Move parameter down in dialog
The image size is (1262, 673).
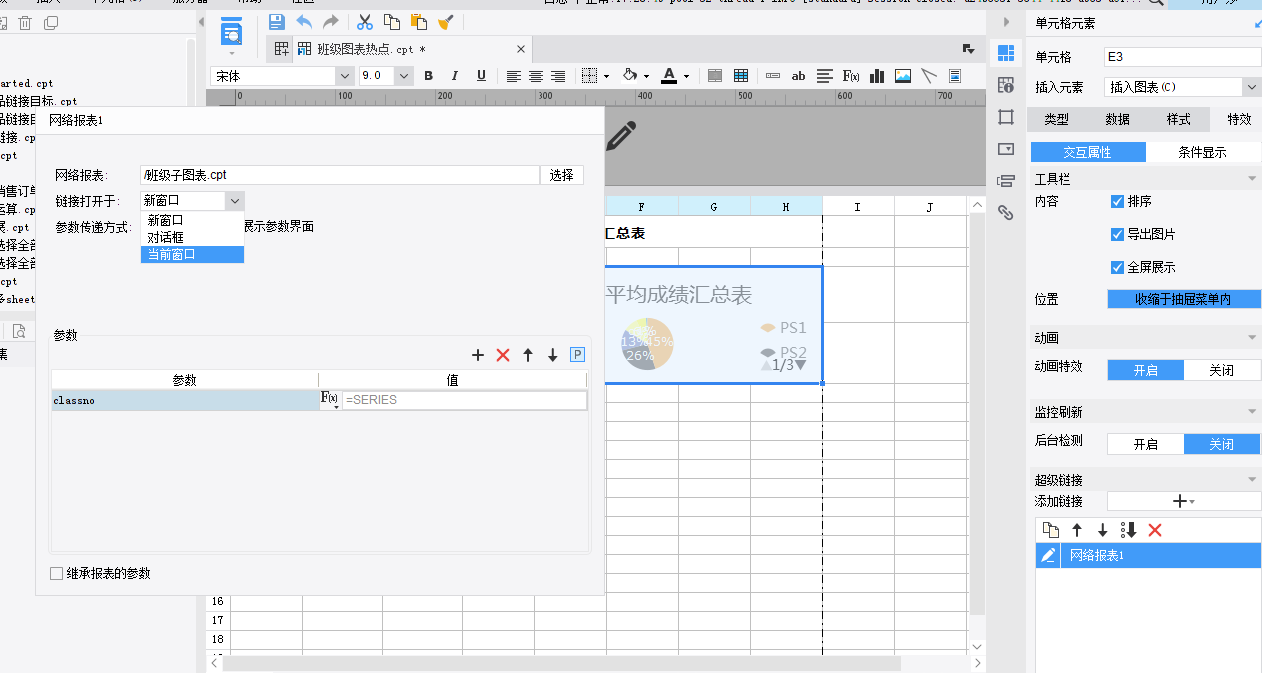(552, 355)
